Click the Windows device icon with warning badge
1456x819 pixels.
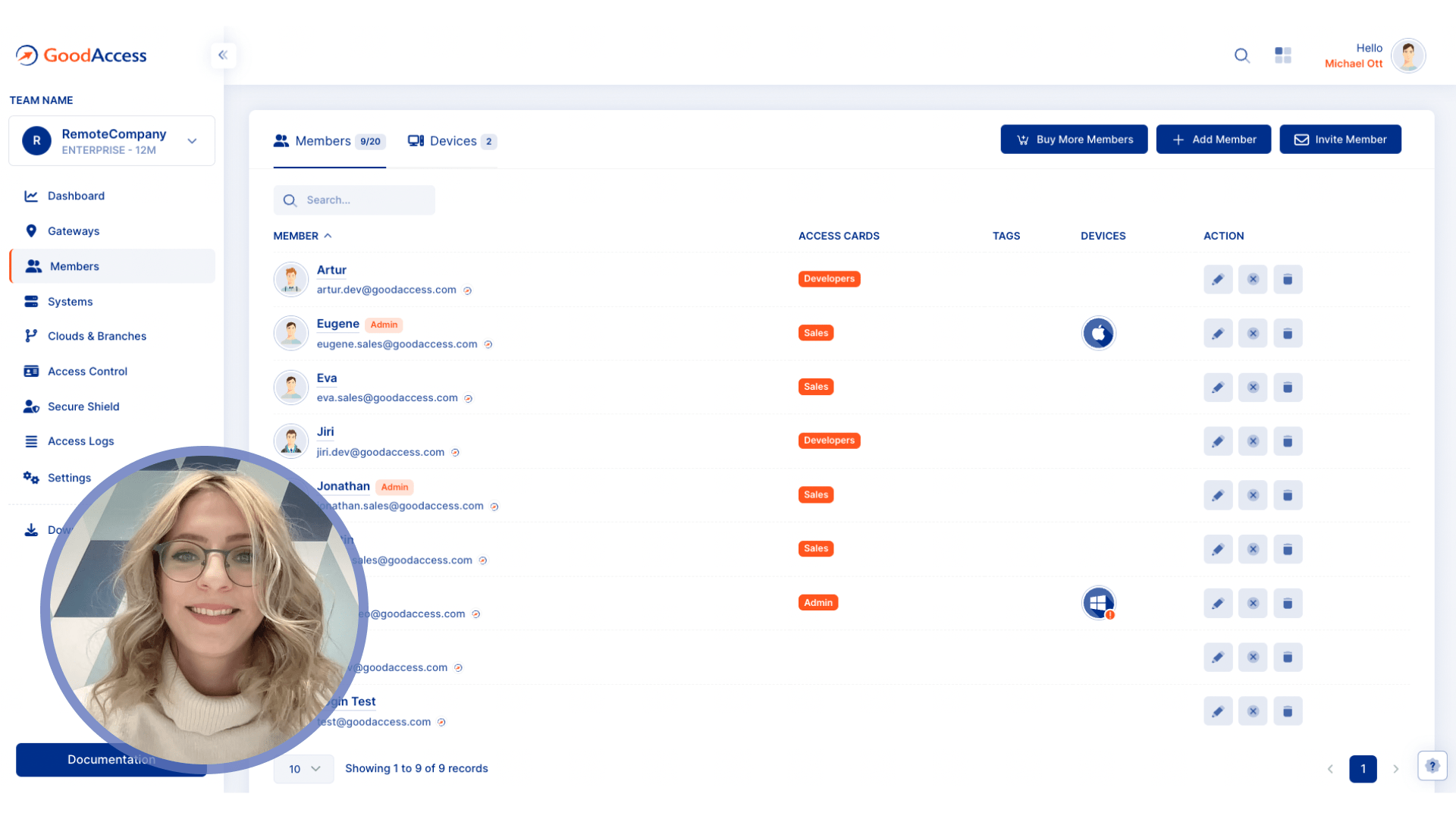coord(1099,602)
